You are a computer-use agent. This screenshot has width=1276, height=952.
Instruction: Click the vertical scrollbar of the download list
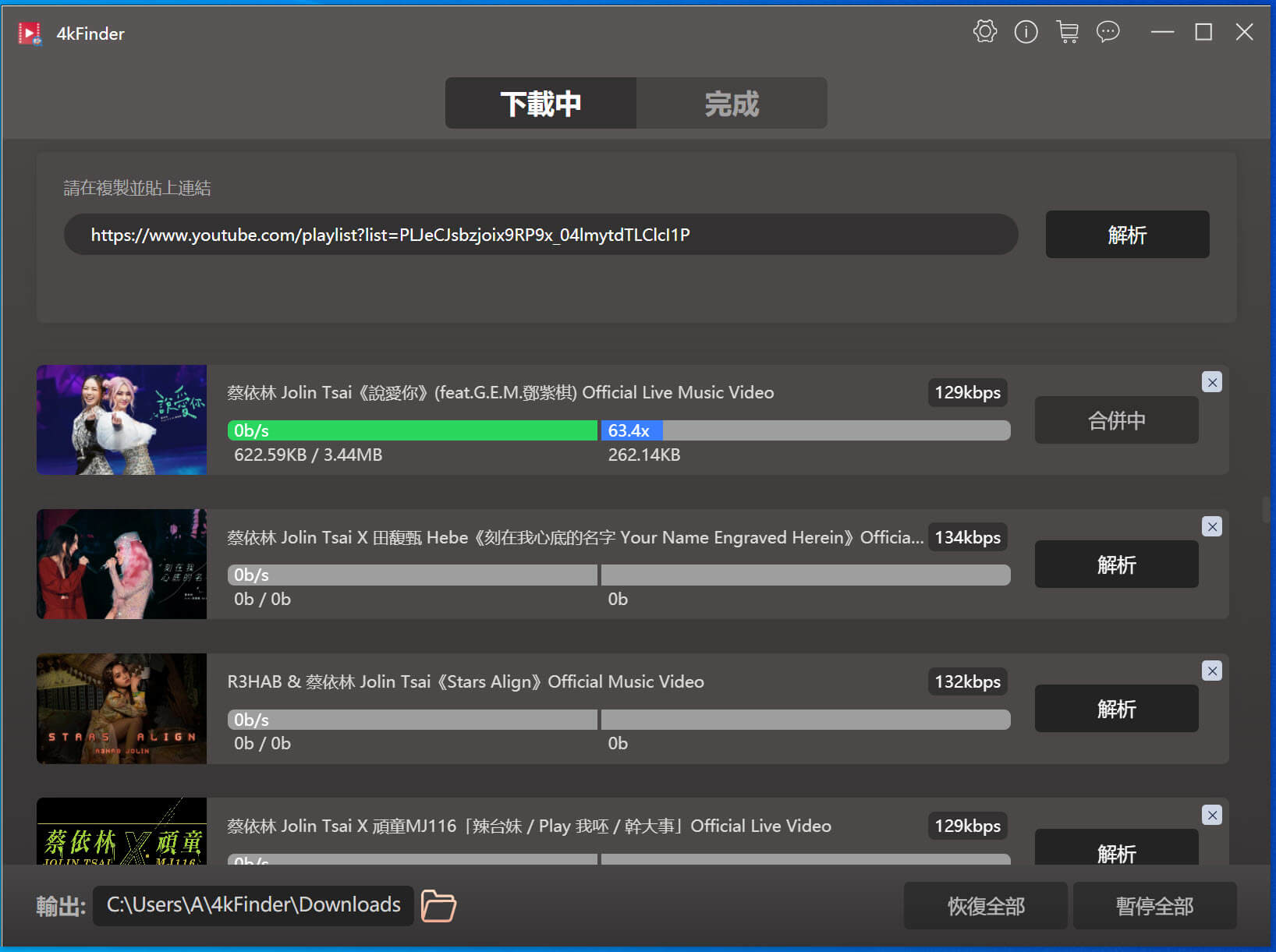[x=1266, y=510]
